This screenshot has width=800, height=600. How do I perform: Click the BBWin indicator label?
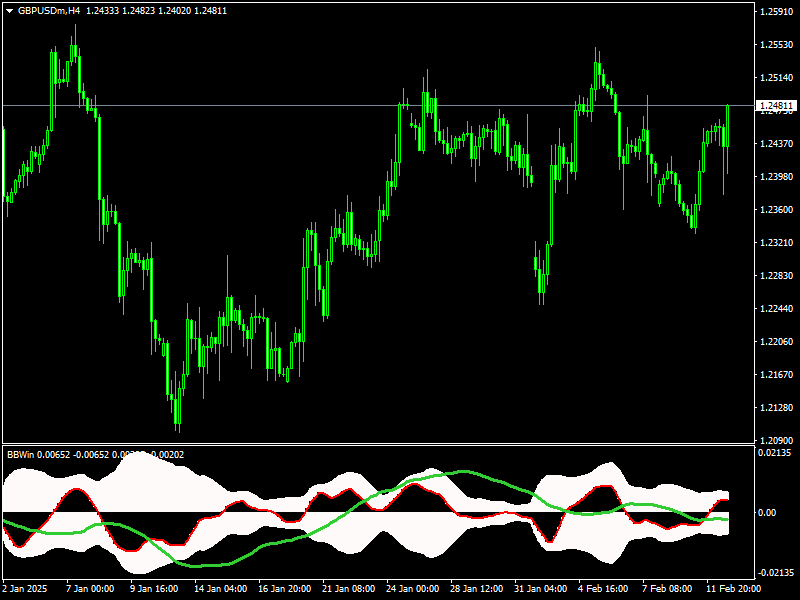(20, 456)
